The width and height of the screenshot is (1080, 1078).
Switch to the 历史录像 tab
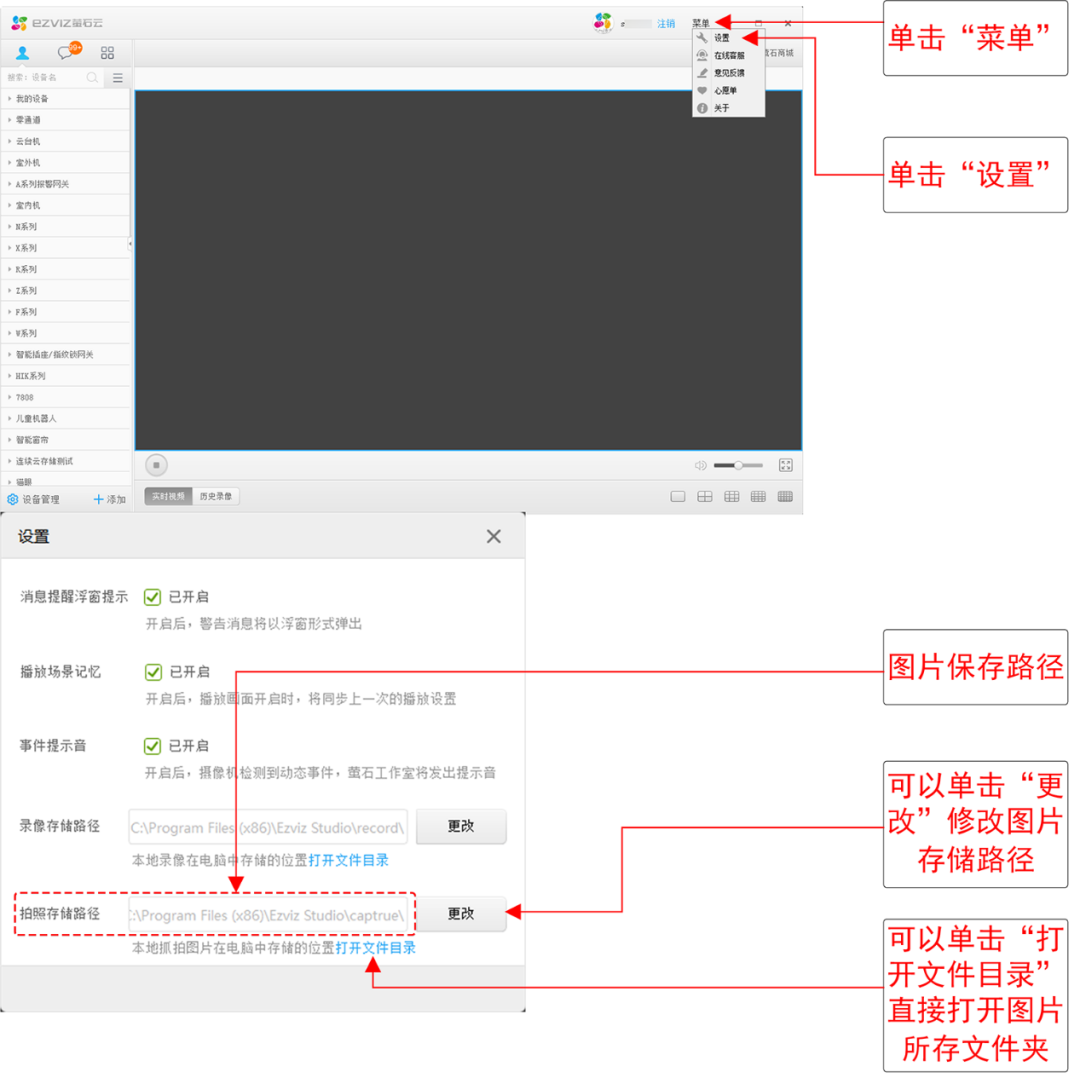click(215, 496)
